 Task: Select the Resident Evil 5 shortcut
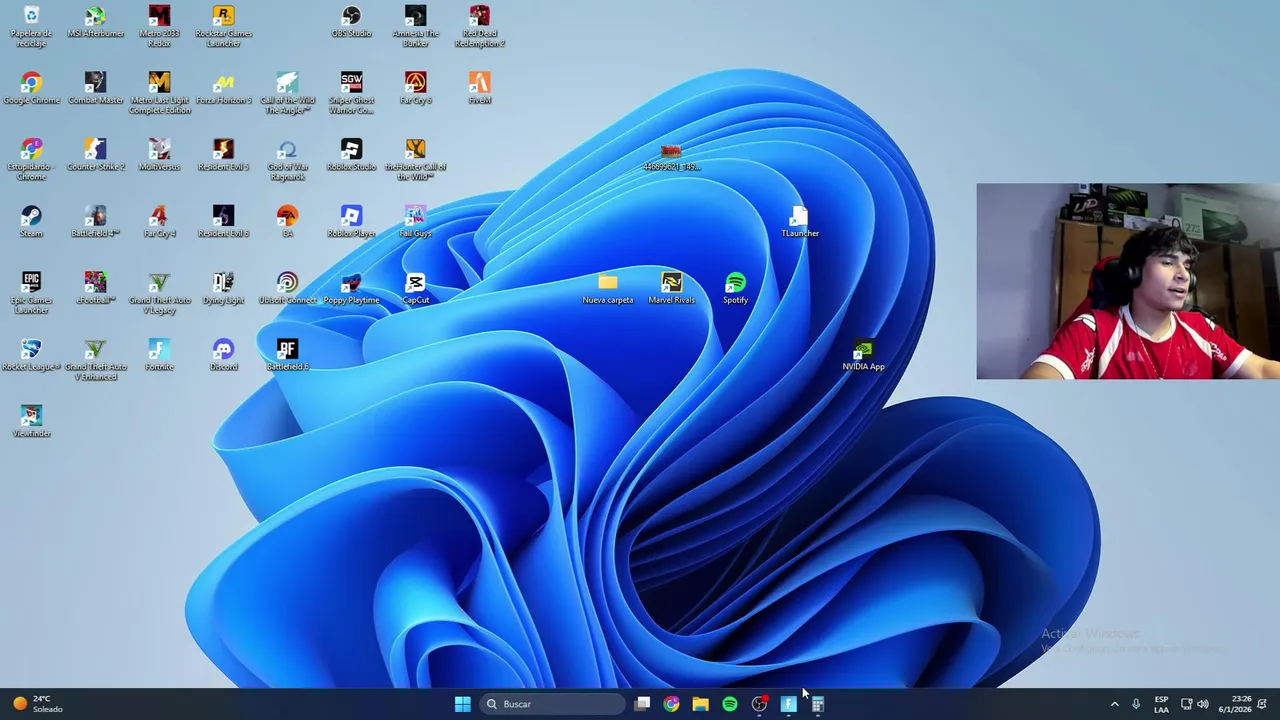click(224, 155)
